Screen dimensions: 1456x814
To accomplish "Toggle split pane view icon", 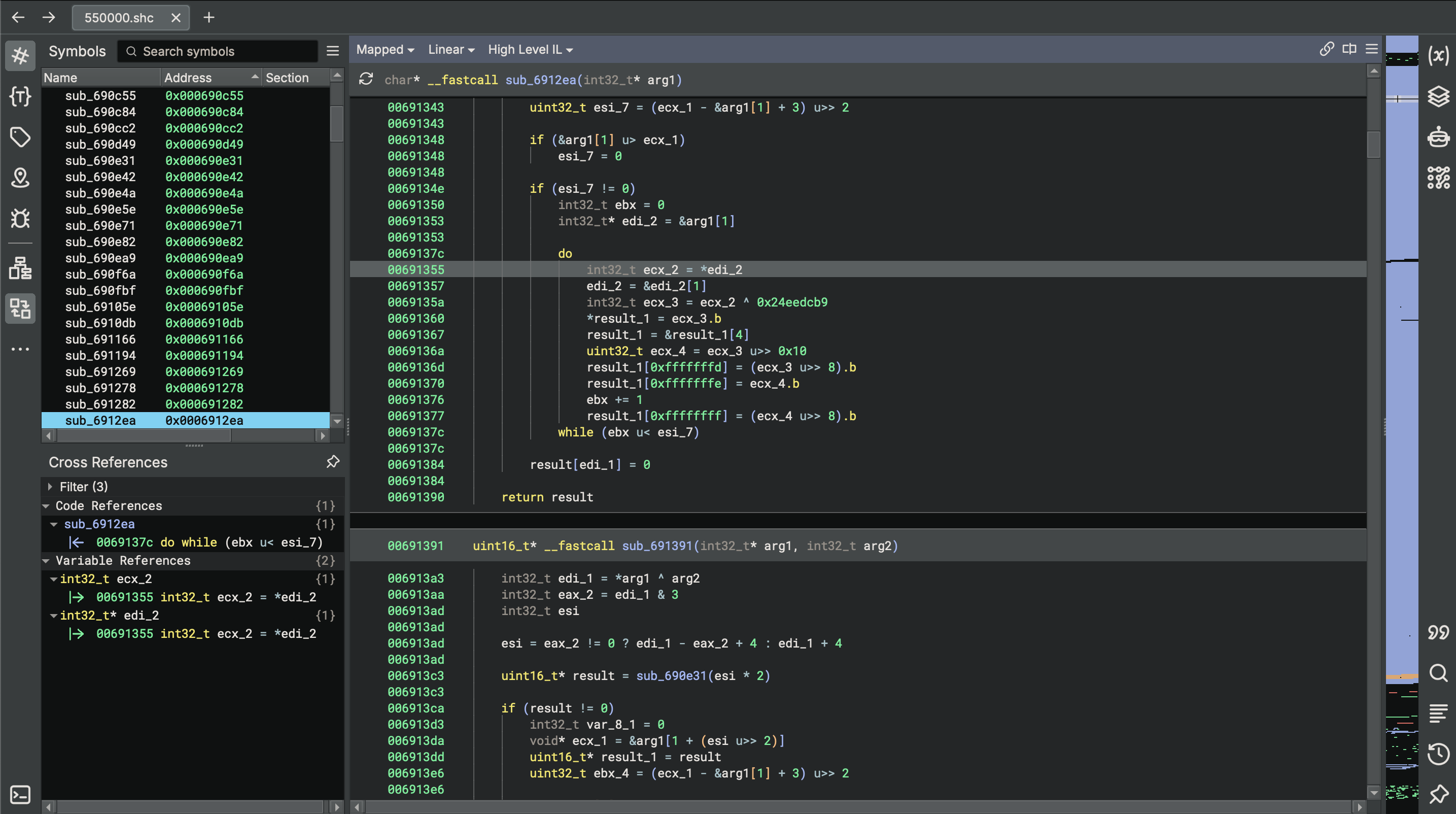I will point(1349,49).
